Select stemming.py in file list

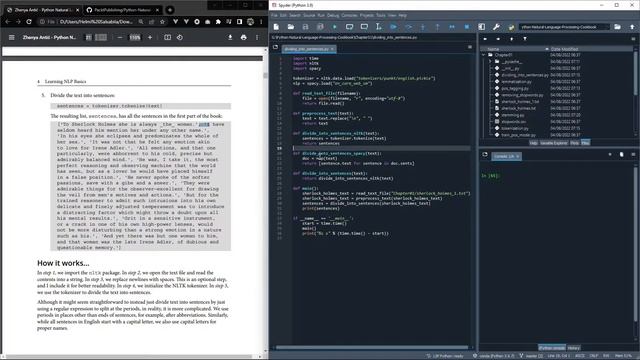click(513, 115)
